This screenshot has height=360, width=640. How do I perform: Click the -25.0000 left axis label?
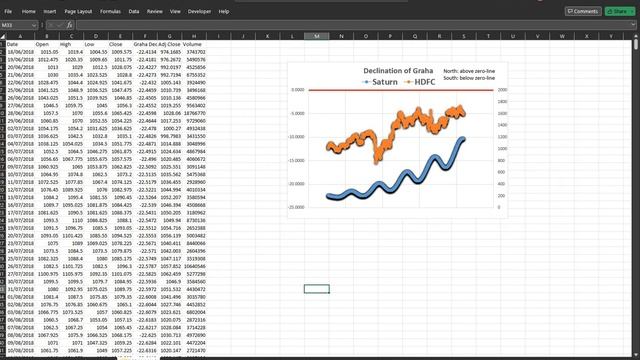pyautogui.click(x=297, y=207)
